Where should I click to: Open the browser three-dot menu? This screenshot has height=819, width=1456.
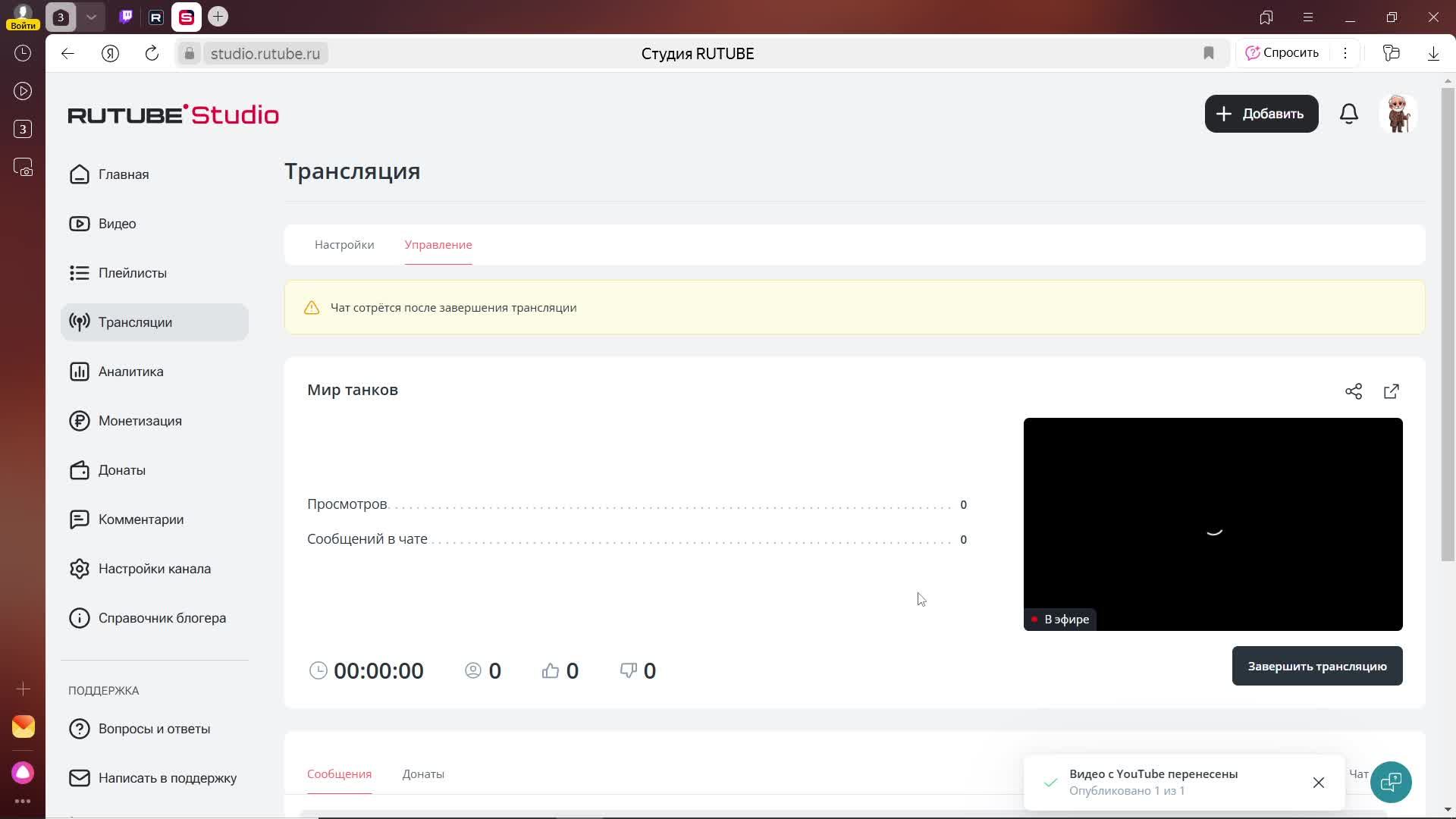1345,53
